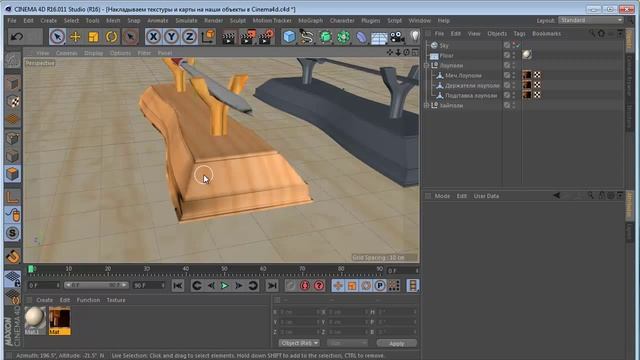The height and width of the screenshot is (360, 640).
Task: Activate the Rotate tool
Action: pyautogui.click(x=111, y=37)
